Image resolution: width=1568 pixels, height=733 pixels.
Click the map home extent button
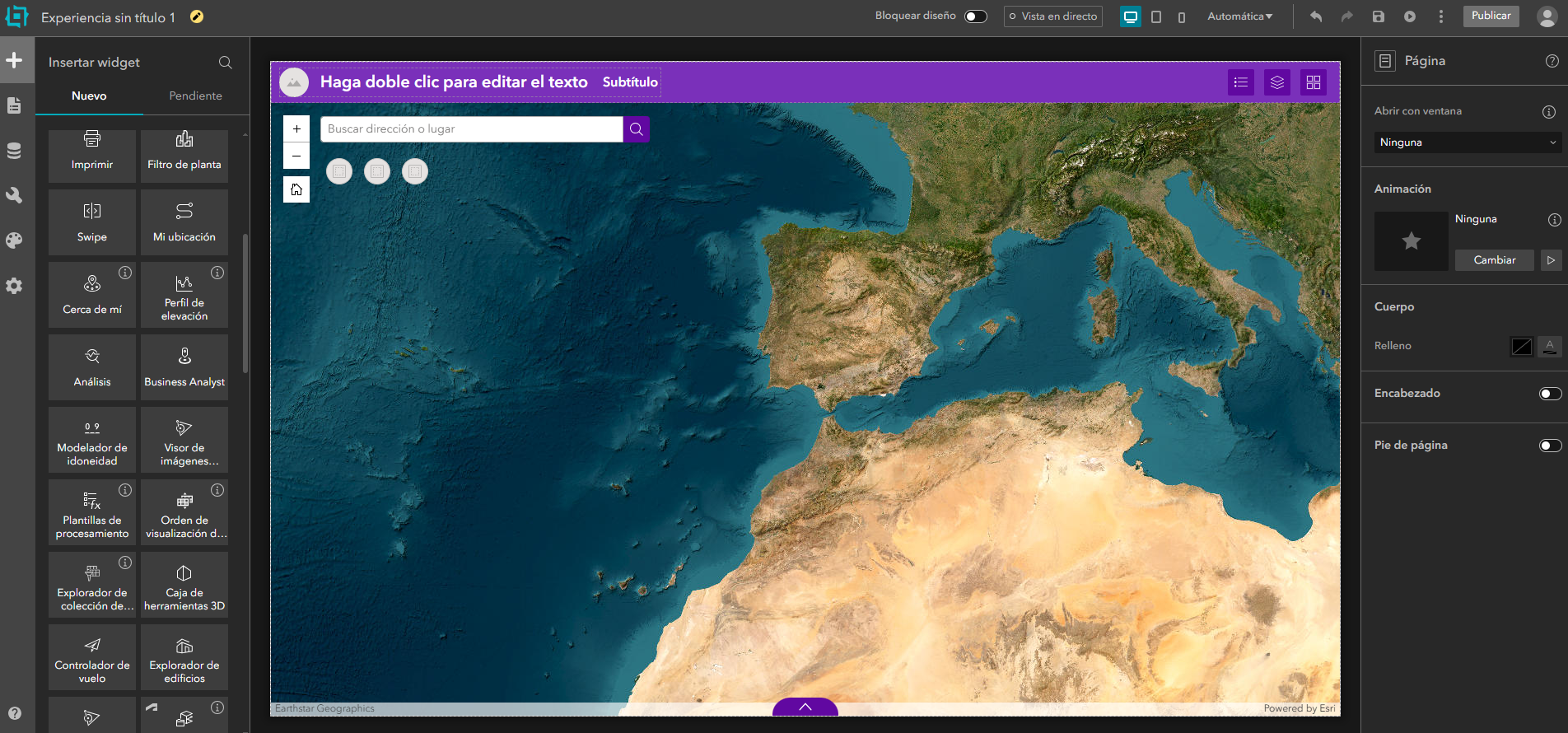296,189
